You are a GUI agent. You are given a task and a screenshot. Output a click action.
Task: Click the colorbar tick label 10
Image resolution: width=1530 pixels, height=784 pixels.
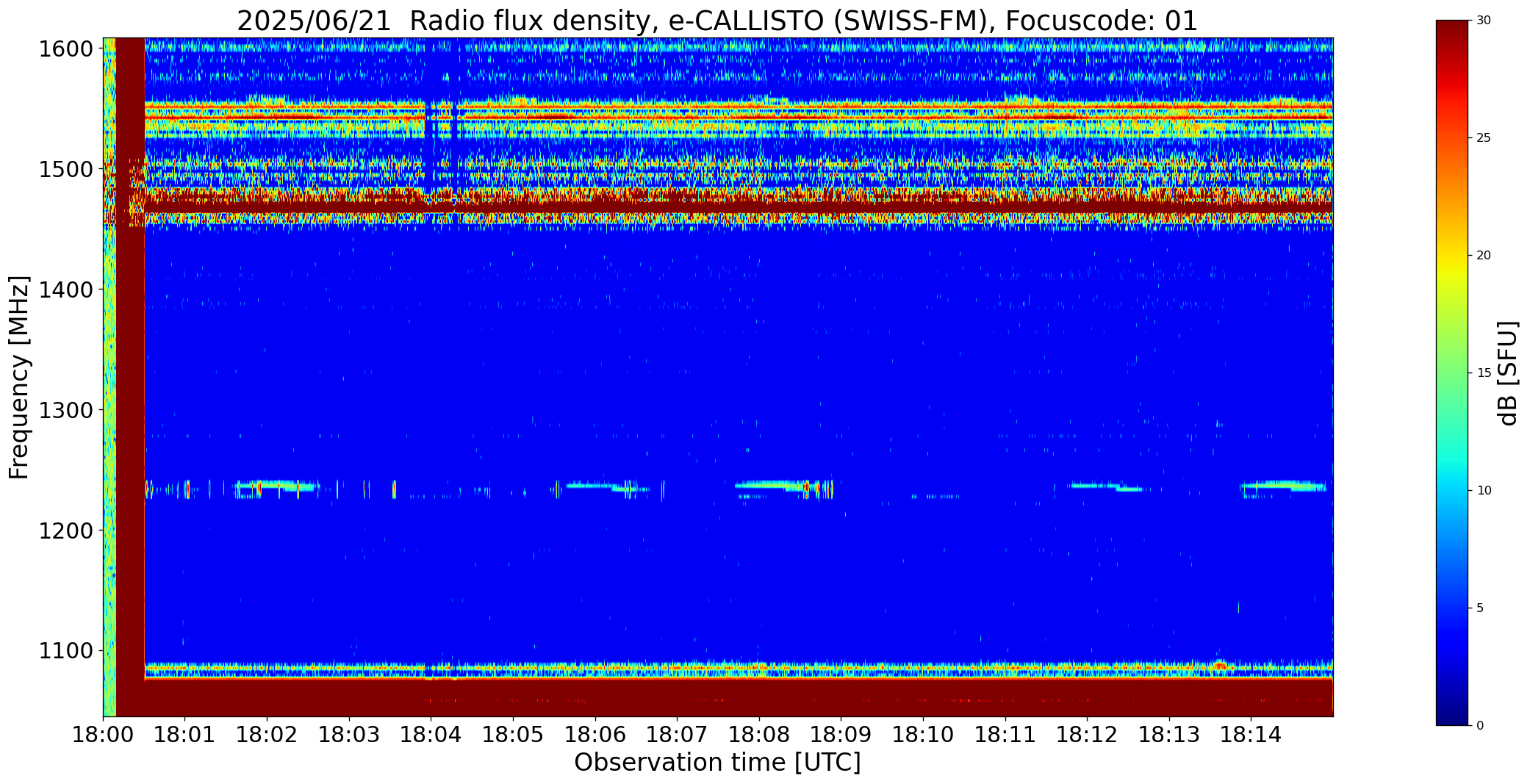1484,491
